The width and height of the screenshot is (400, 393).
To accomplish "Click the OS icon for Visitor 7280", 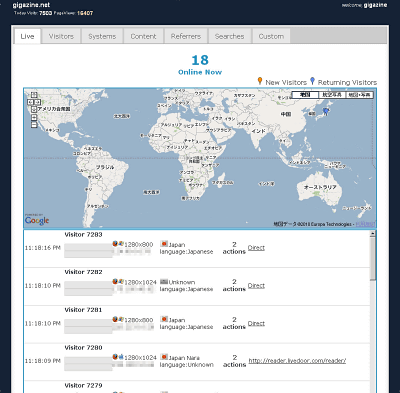I will pyautogui.click(x=121, y=357).
